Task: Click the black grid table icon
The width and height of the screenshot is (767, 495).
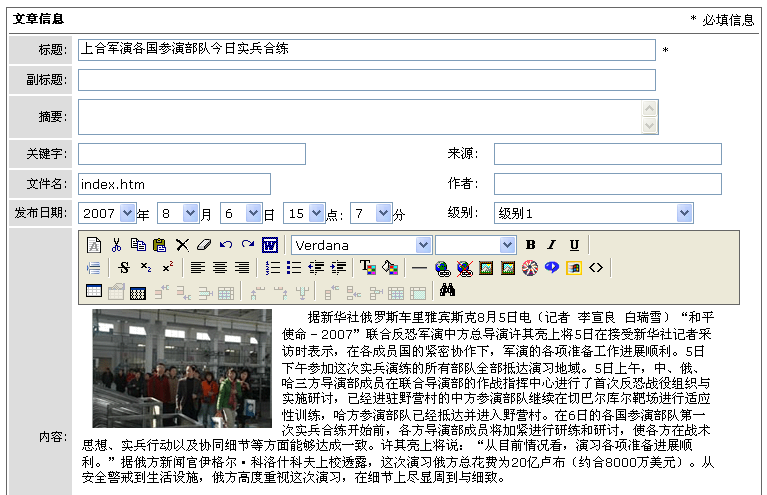Action: coord(137,293)
